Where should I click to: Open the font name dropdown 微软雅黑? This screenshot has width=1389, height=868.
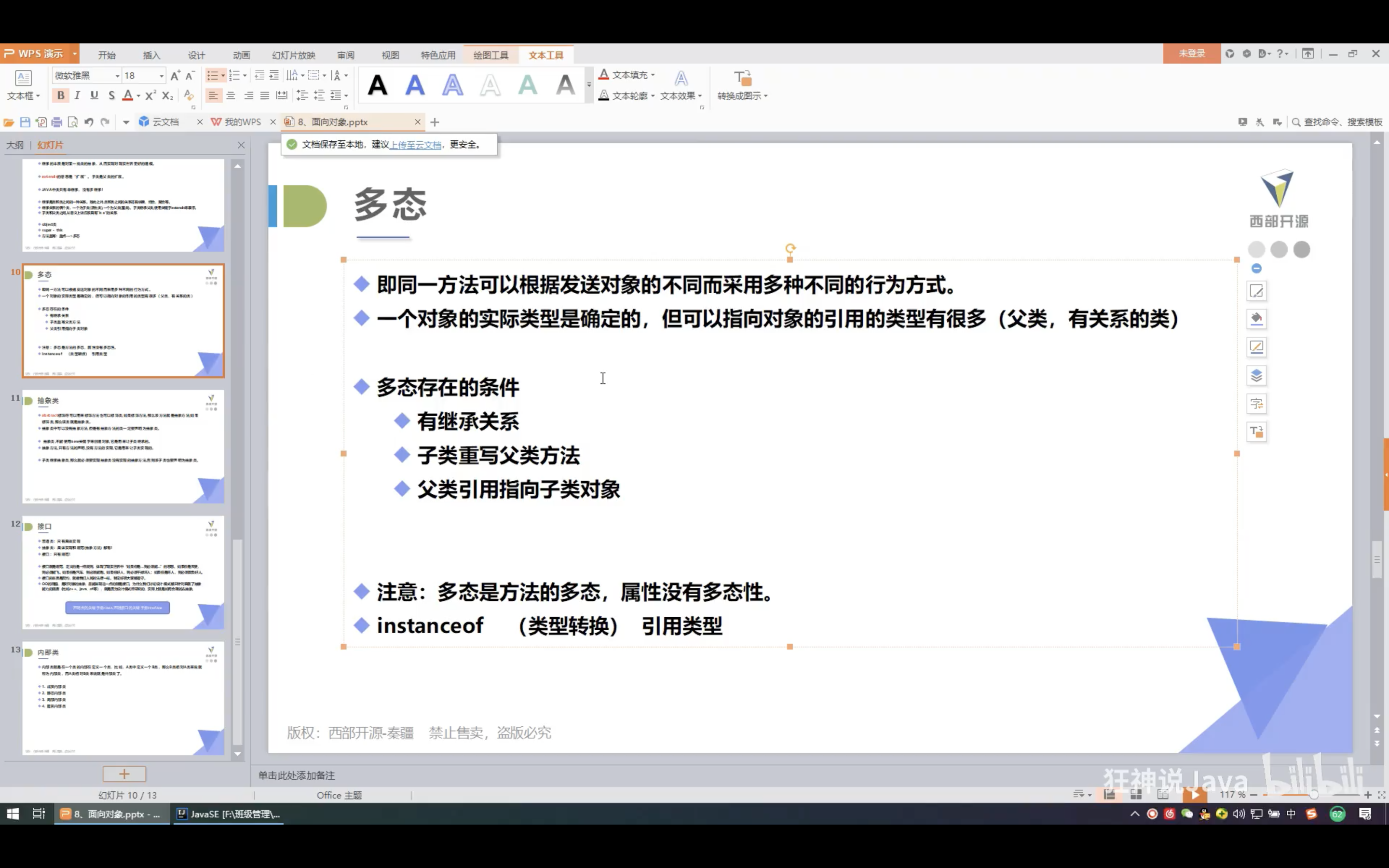[117, 76]
